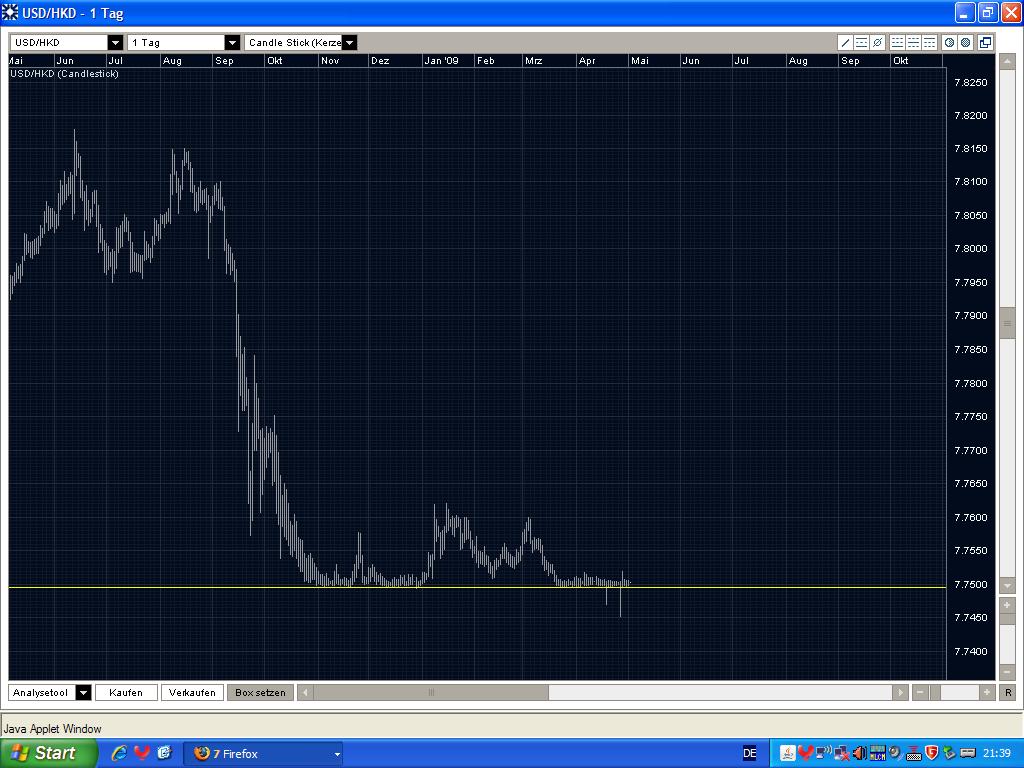This screenshot has height=768, width=1024.
Task: Click the Verkaufen button
Action: 192,693
